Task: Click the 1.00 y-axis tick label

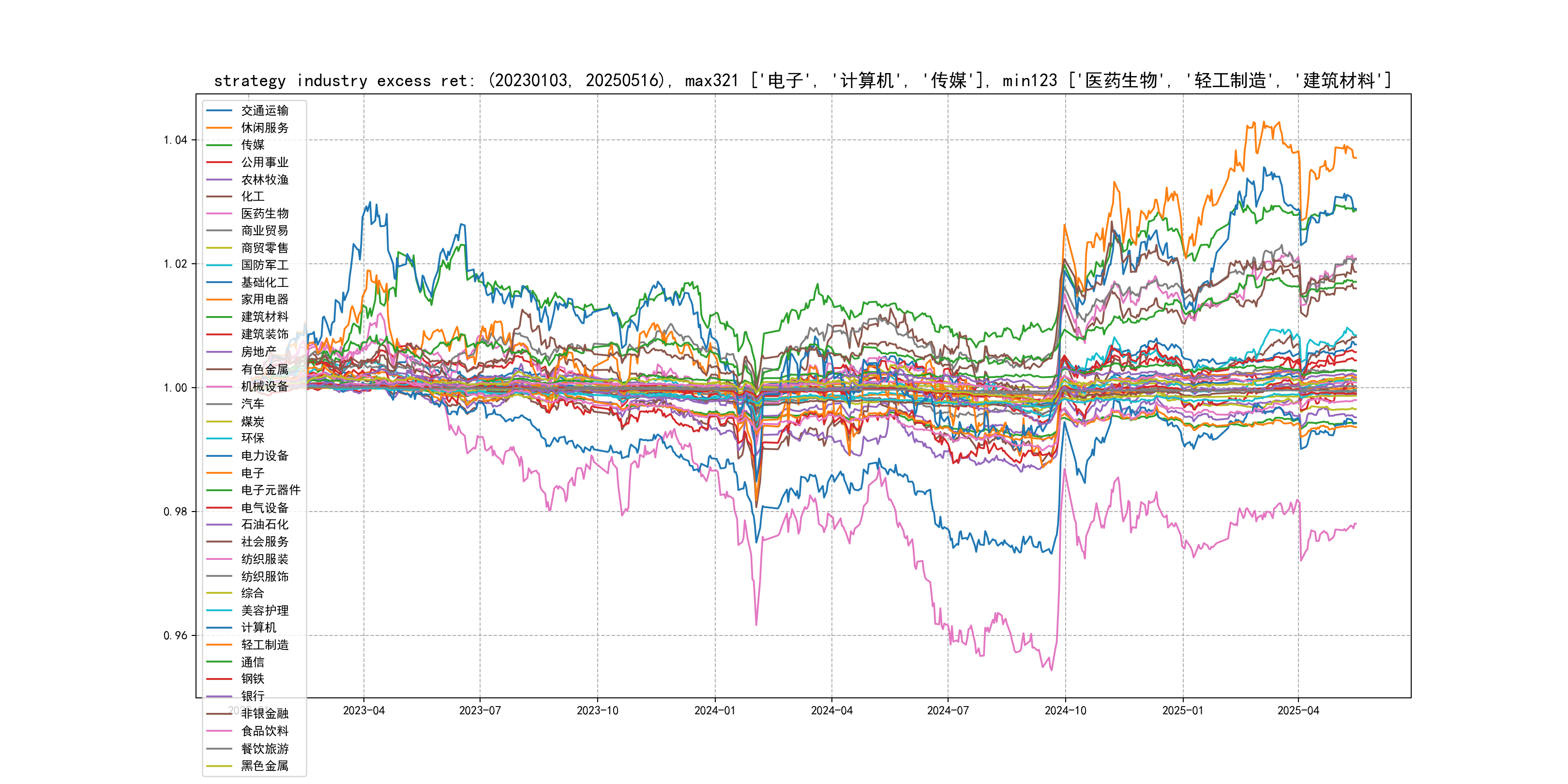Action: click(175, 388)
